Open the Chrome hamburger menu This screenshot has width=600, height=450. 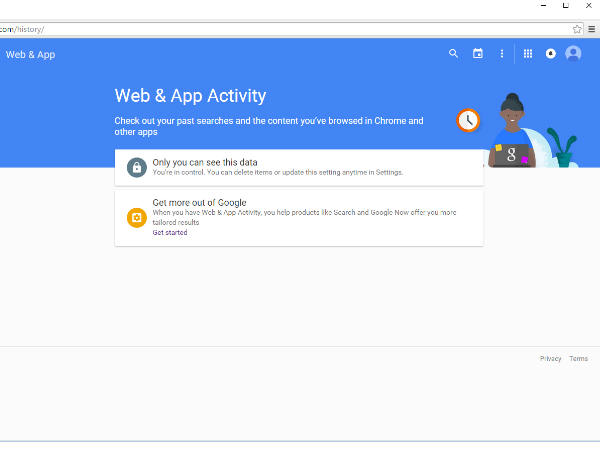pyautogui.click(x=591, y=29)
